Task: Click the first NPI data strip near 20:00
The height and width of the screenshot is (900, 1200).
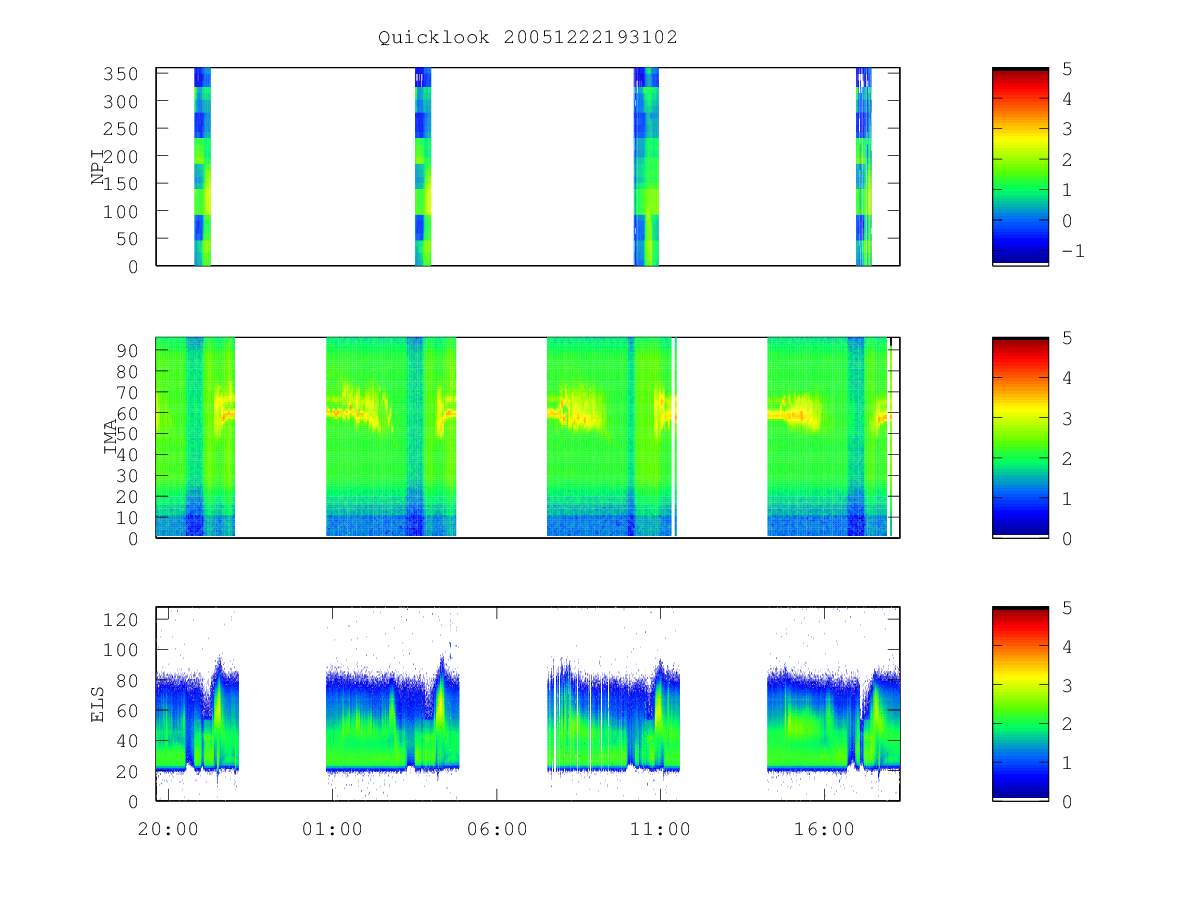Action: 202,167
